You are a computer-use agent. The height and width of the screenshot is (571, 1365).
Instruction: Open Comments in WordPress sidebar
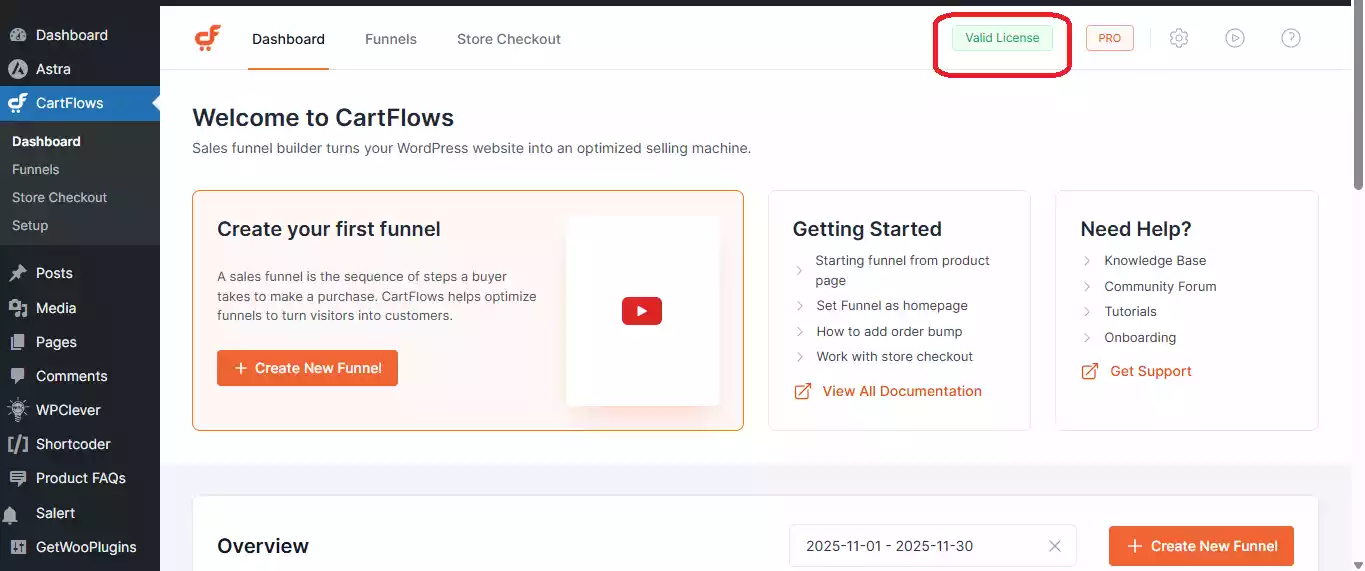tap(71, 376)
